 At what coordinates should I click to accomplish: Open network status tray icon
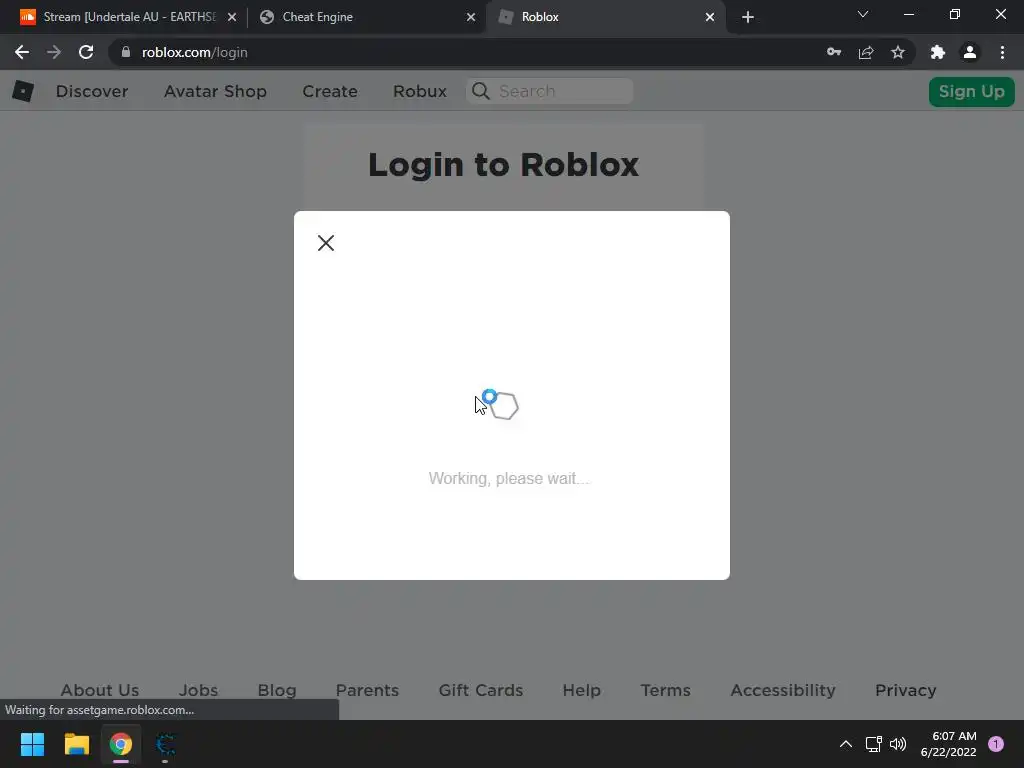[873, 744]
